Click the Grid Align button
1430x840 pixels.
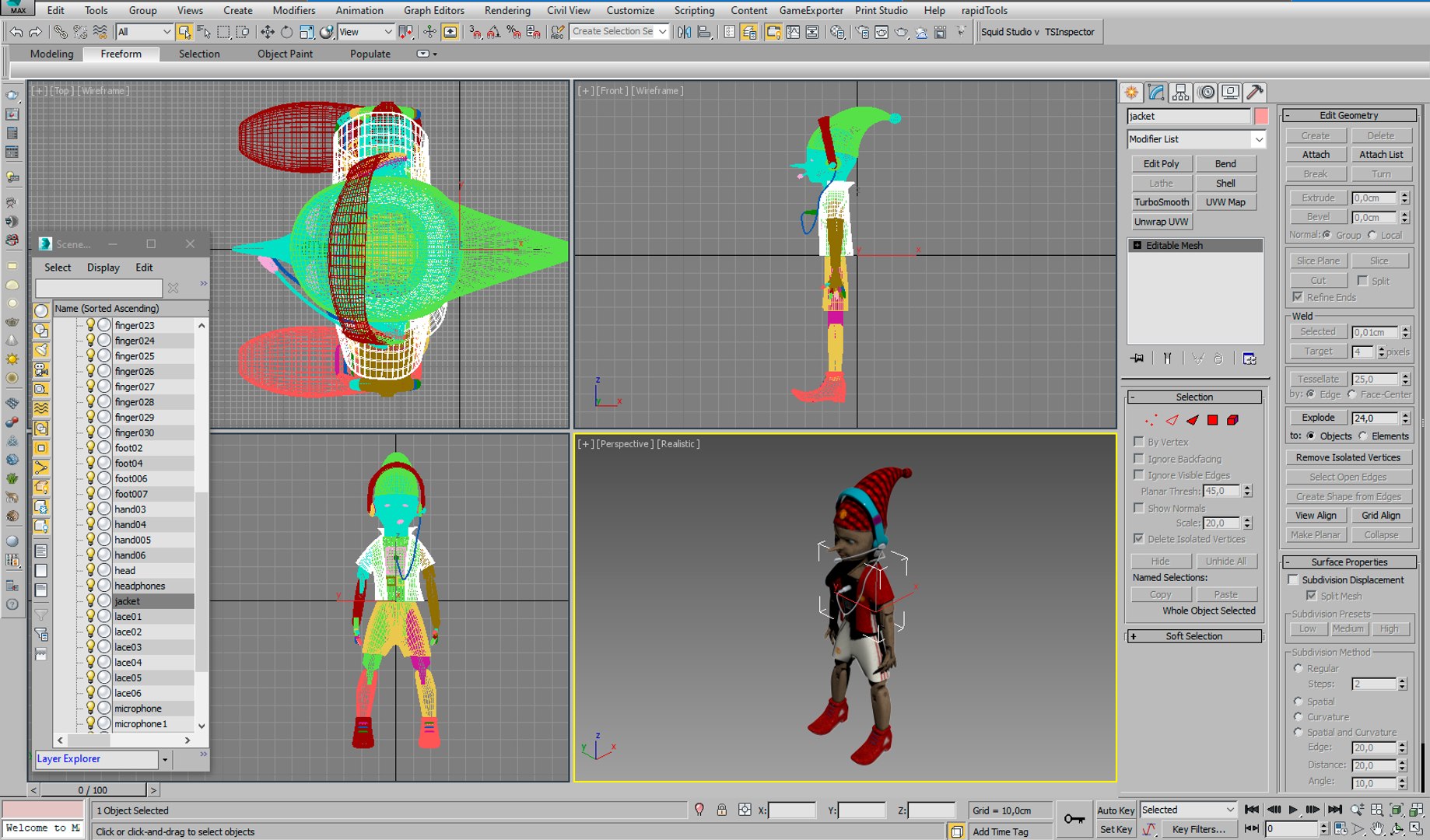coord(1380,515)
